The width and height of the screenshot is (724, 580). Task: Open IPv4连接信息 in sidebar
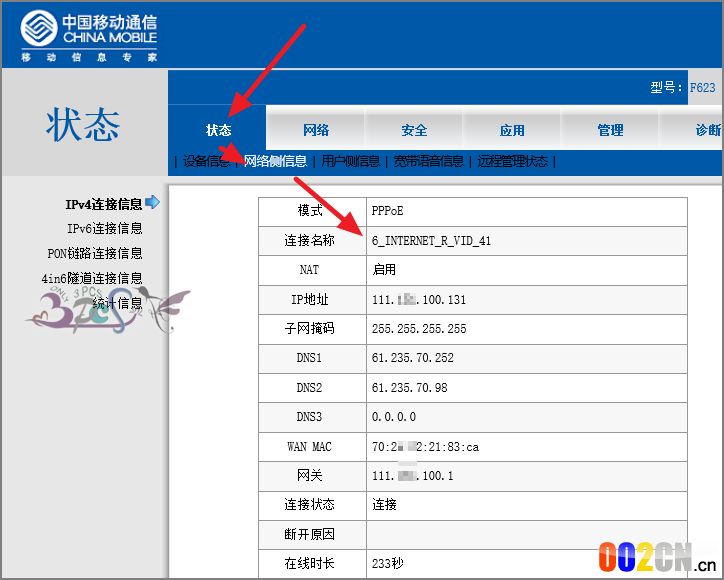(x=103, y=204)
